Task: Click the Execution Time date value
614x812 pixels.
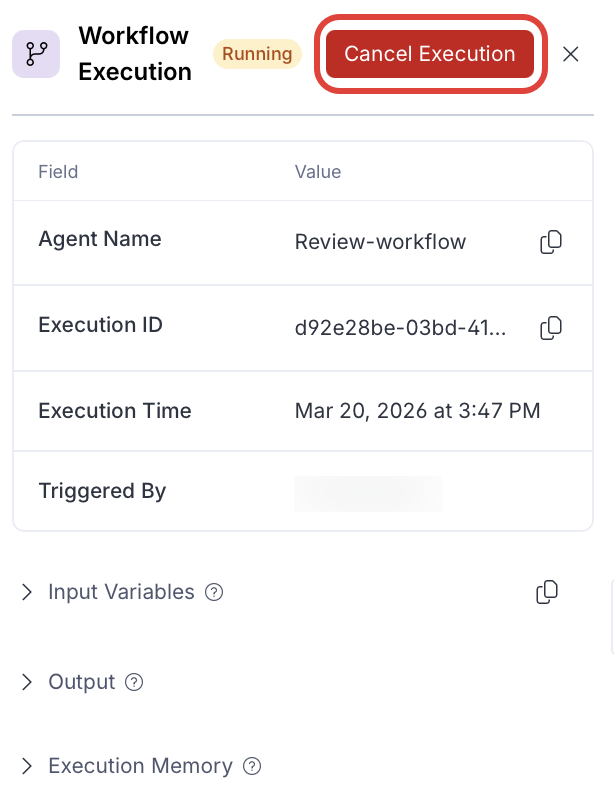Action: click(x=417, y=411)
